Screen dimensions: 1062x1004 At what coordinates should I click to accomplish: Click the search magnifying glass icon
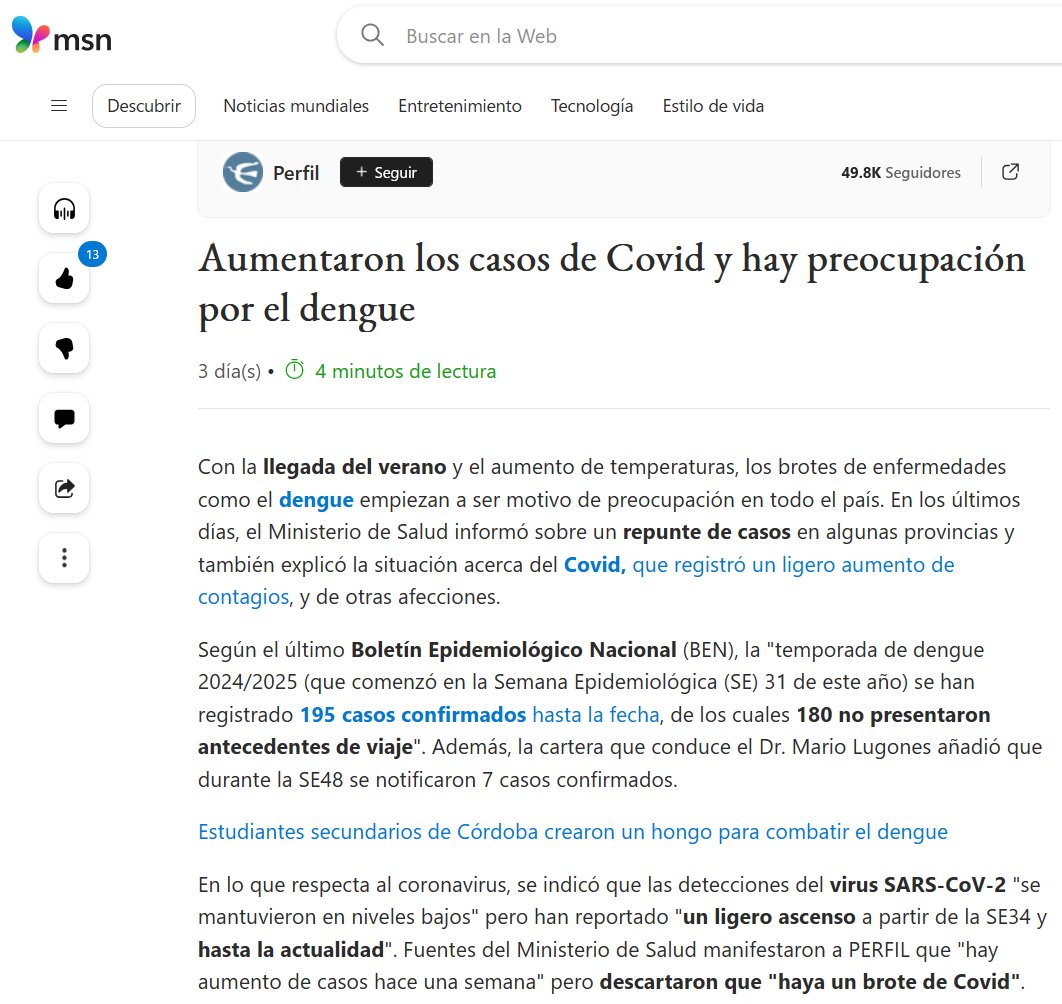[372, 36]
